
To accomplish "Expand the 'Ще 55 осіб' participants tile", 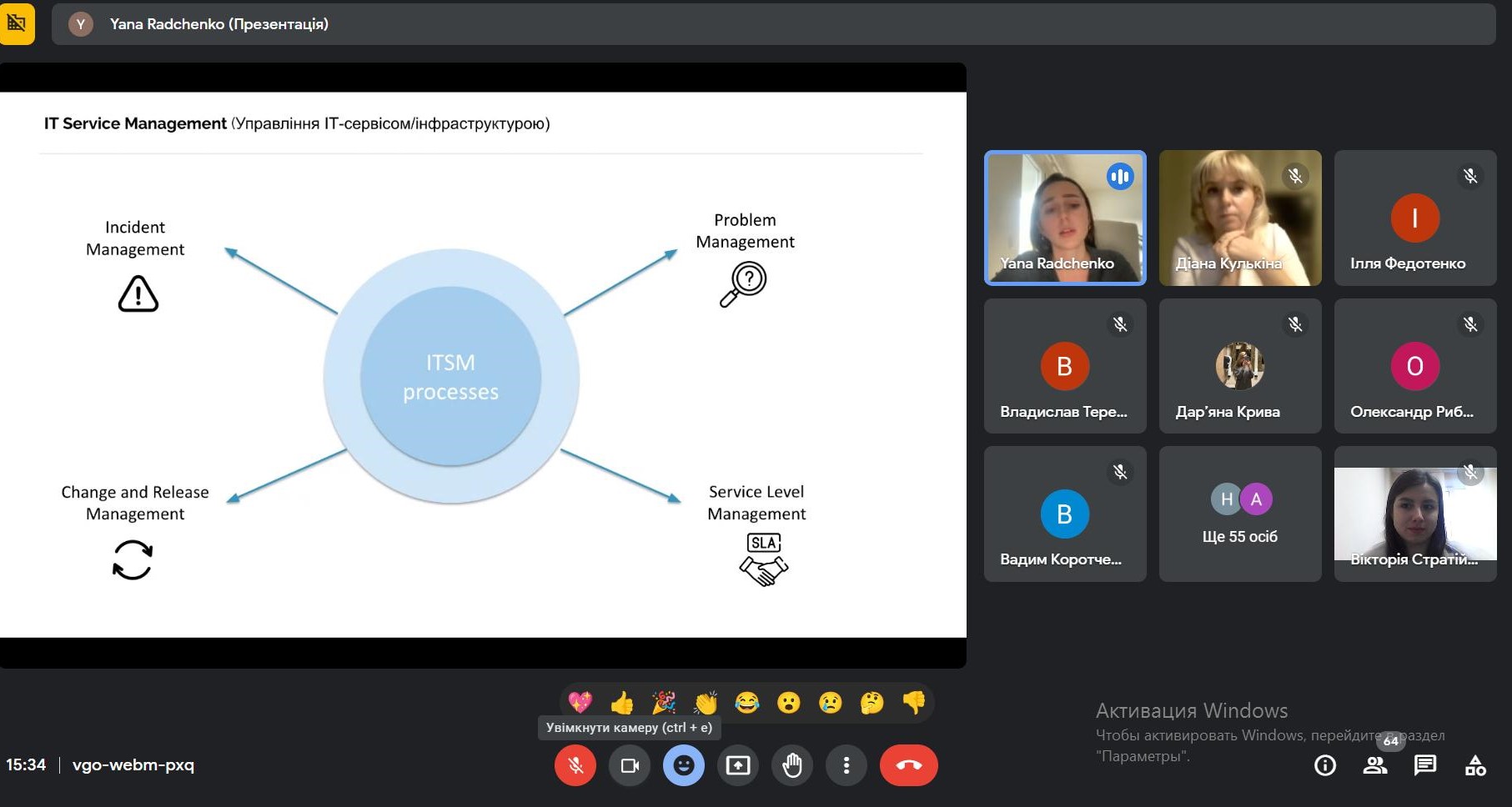I will 1240,514.
